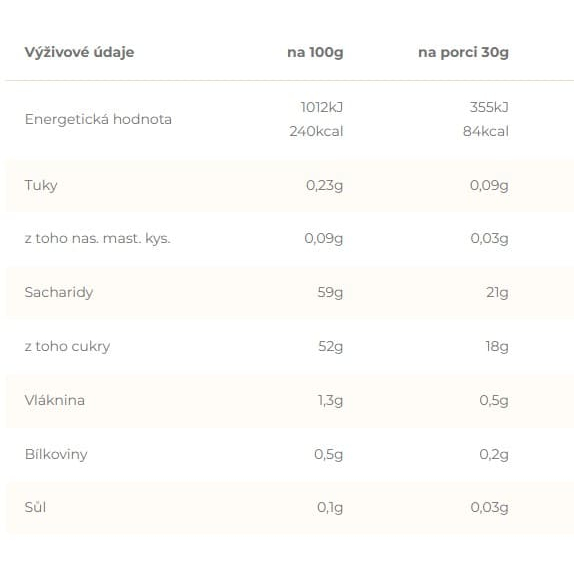Select the Bílkoviny row label
Screen dimensions: 574x574
[x=56, y=454]
